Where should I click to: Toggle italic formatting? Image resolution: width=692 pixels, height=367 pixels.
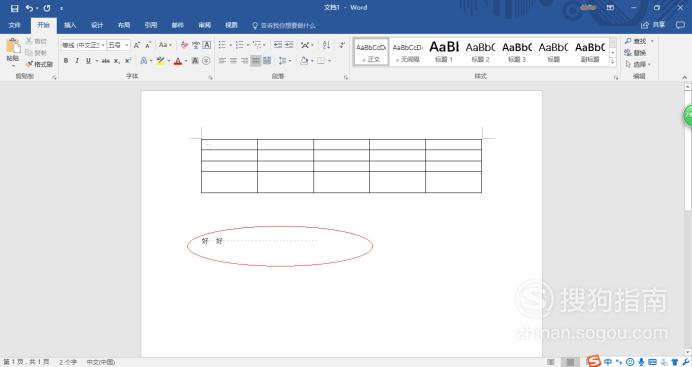77,61
